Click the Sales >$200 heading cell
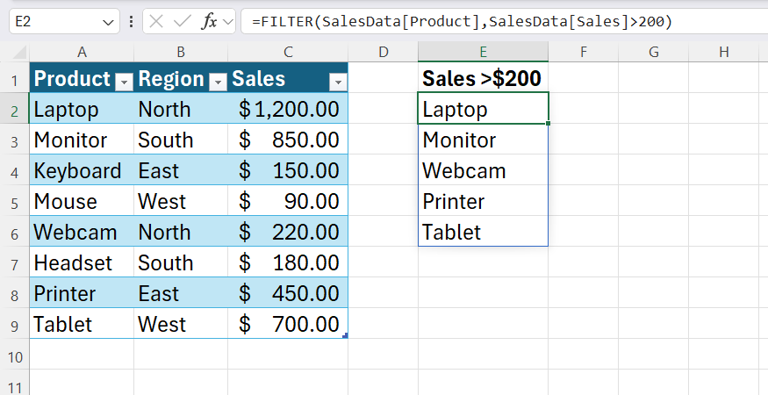Viewport: 768px width, 395px height. (x=483, y=78)
